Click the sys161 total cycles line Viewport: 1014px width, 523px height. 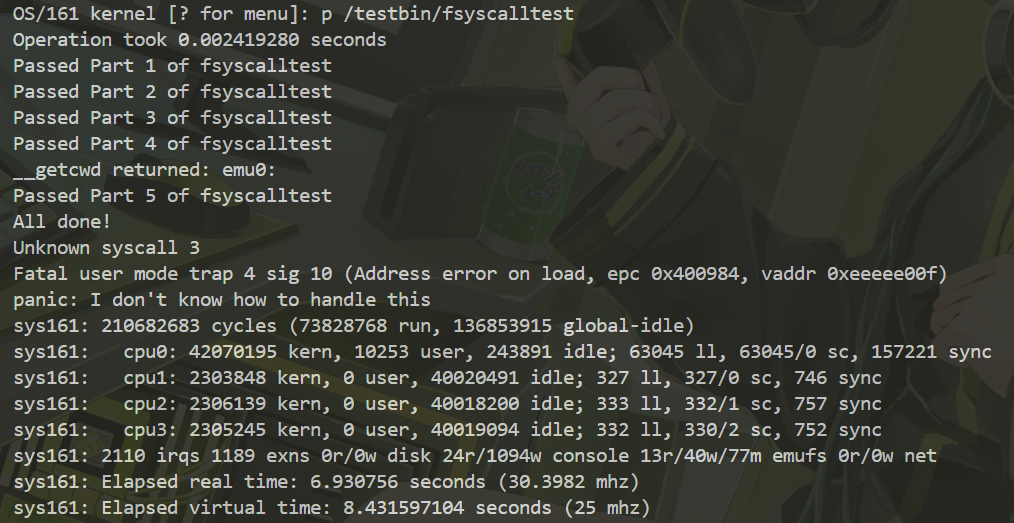click(354, 325)
